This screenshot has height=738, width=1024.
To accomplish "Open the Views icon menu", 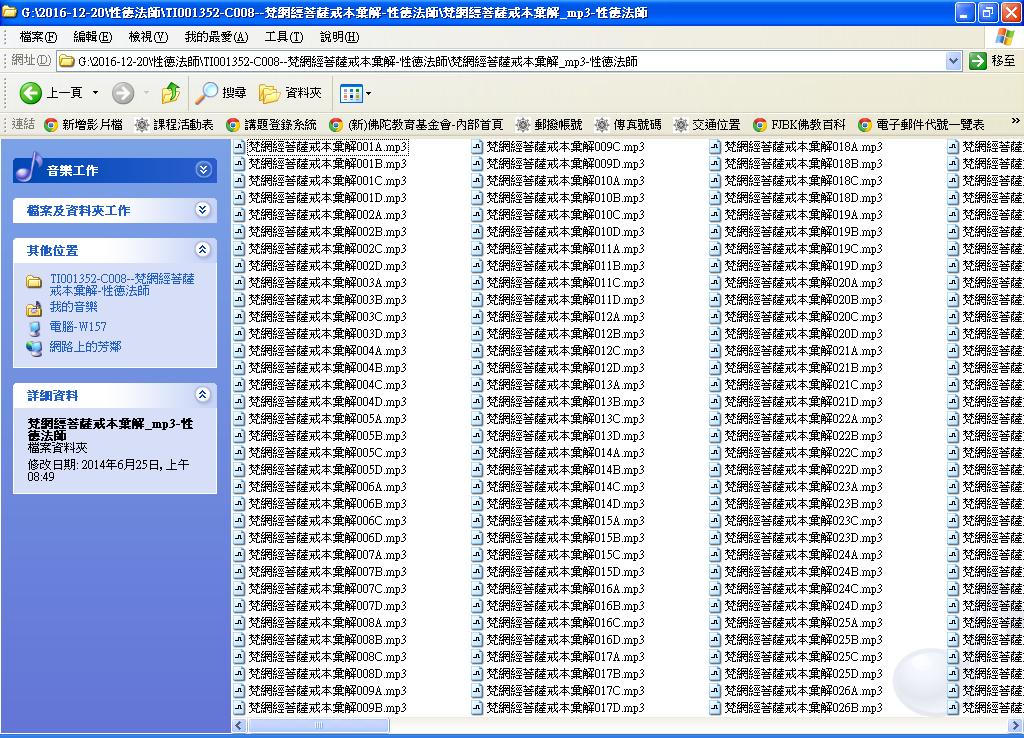I will click(x=355, y=93).
